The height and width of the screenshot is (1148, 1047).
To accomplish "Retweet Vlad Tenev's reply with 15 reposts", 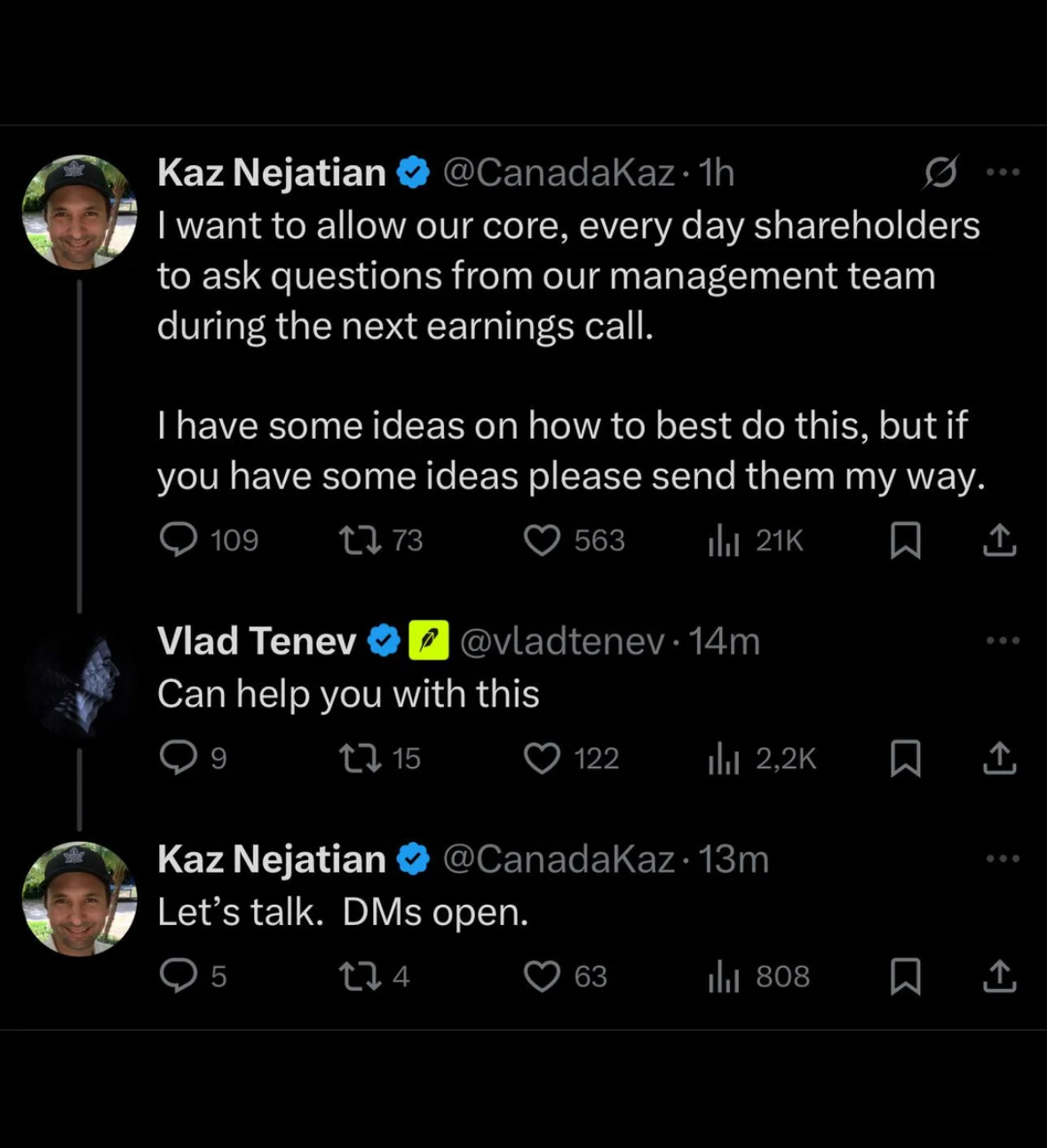I will pos(361,758).
